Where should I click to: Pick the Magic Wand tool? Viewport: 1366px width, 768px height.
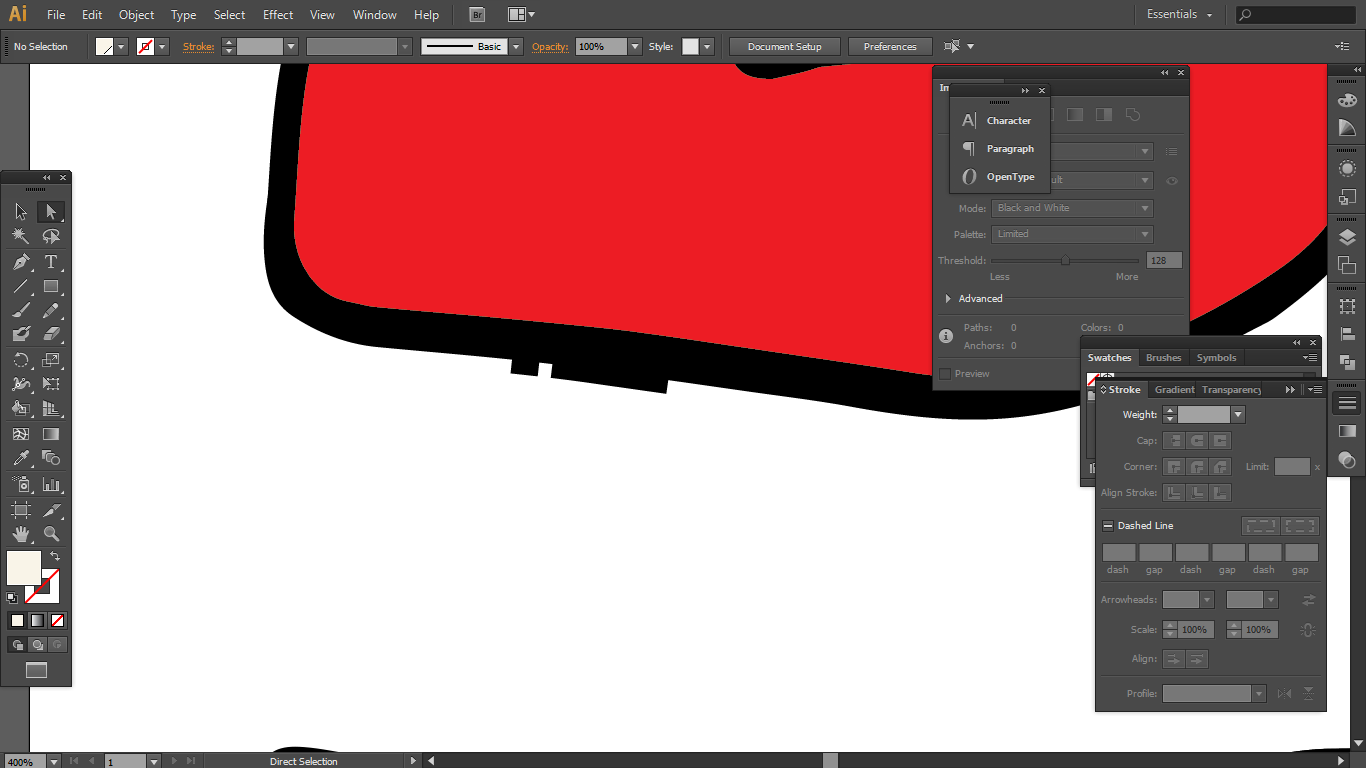coord(21,237)
